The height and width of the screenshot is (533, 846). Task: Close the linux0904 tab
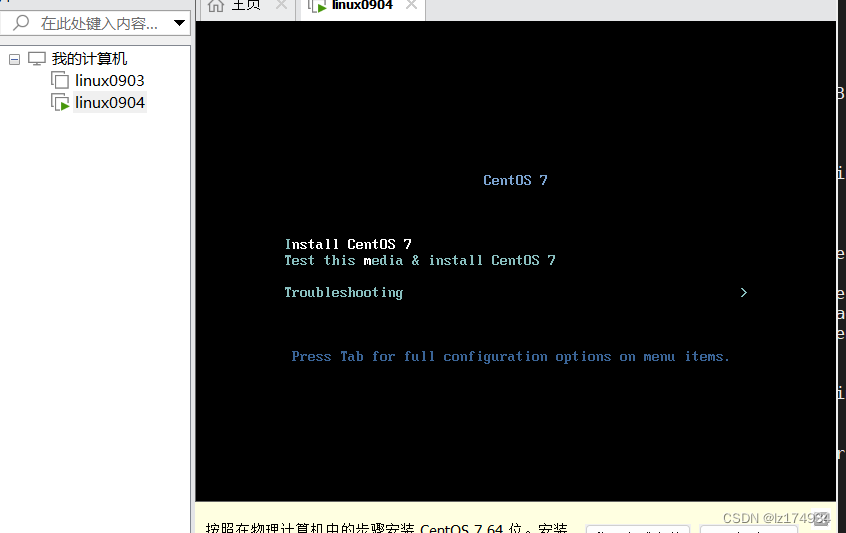(x=411, y=5)
